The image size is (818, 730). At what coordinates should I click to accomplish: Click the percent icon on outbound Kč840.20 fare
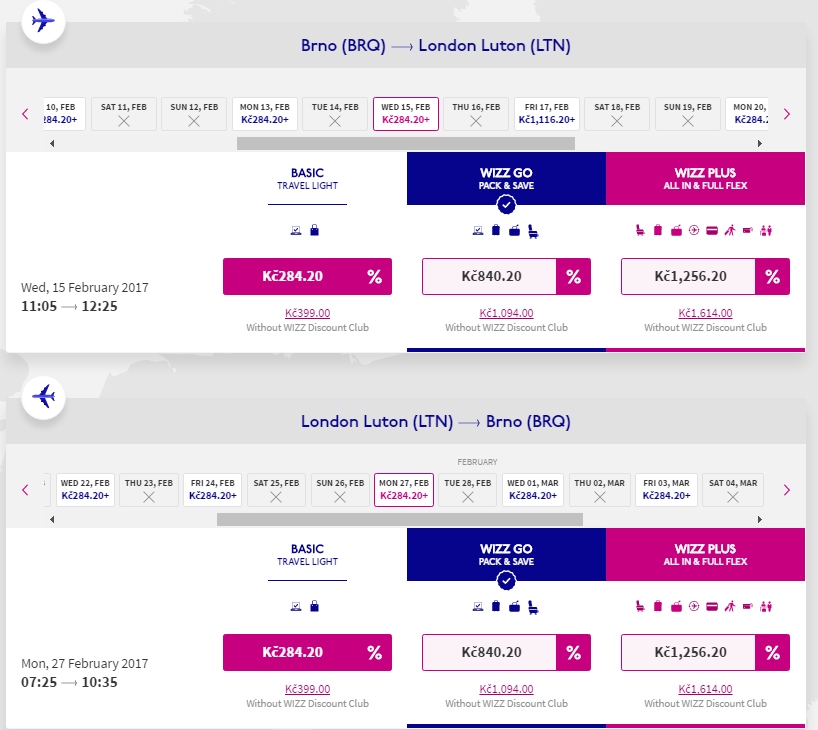(x=573, y=276)
